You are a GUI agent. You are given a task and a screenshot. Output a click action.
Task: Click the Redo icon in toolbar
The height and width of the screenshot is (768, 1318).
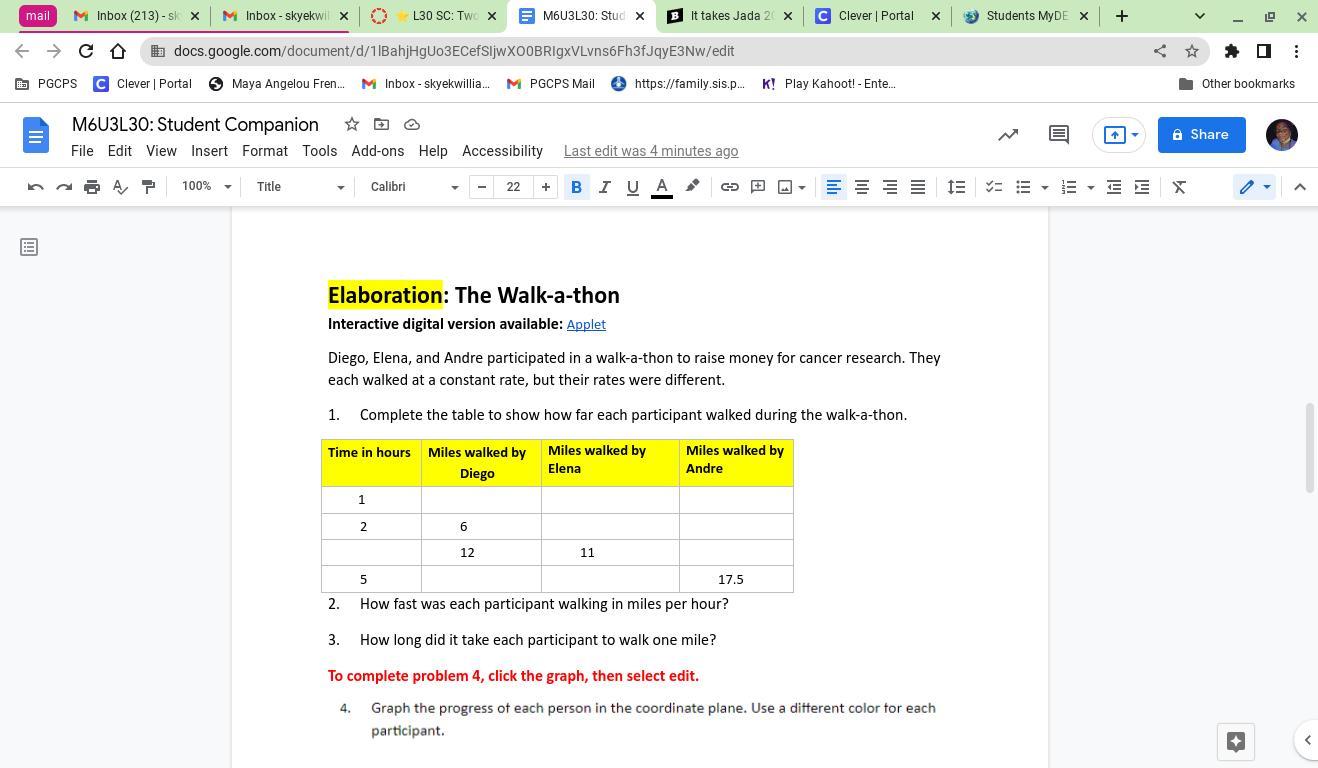click(64, 187)
